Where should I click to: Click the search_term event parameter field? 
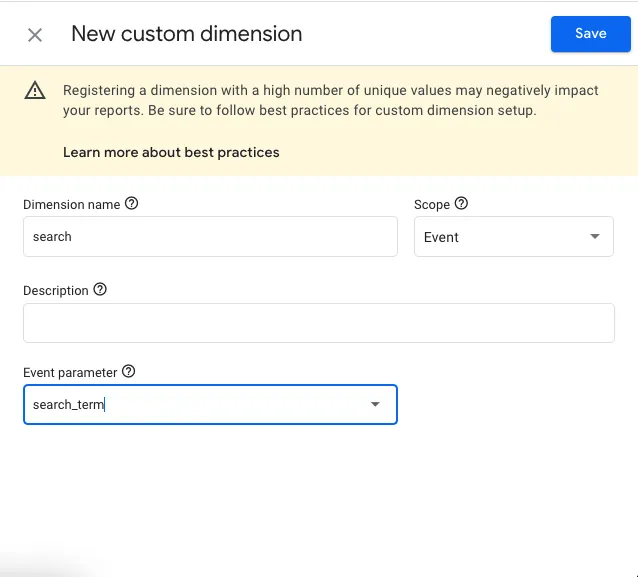(x=190, y=405)
